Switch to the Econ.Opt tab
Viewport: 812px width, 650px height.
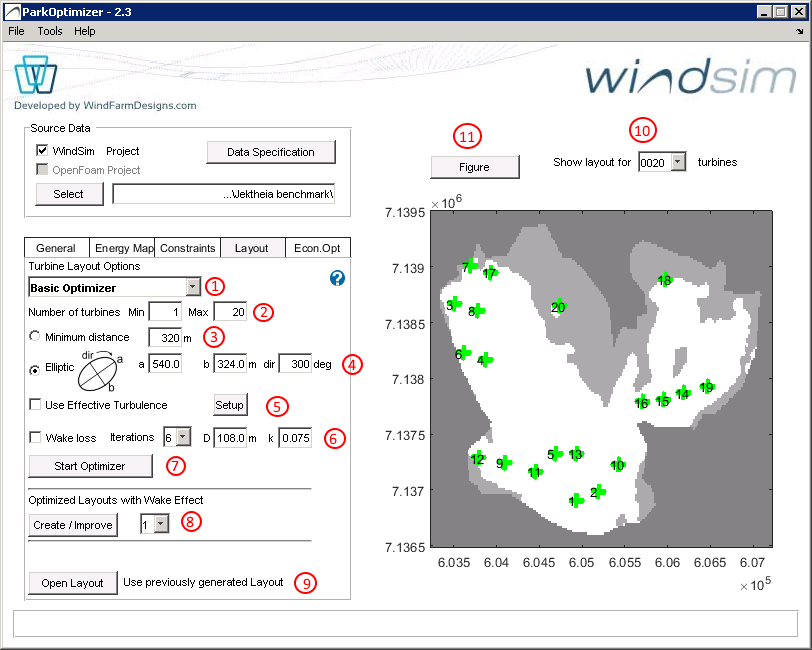pyautogui.click(x=317, y=248)
